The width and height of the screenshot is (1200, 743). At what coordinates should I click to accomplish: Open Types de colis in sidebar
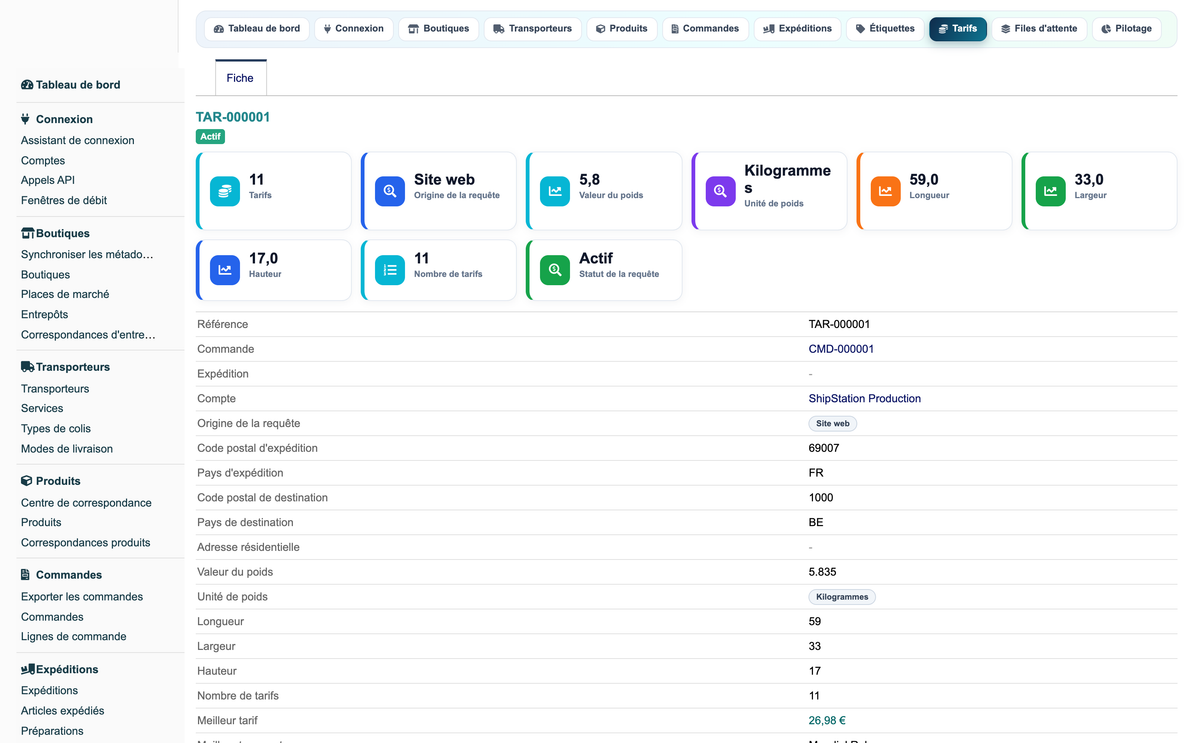(x=56, y=429)
